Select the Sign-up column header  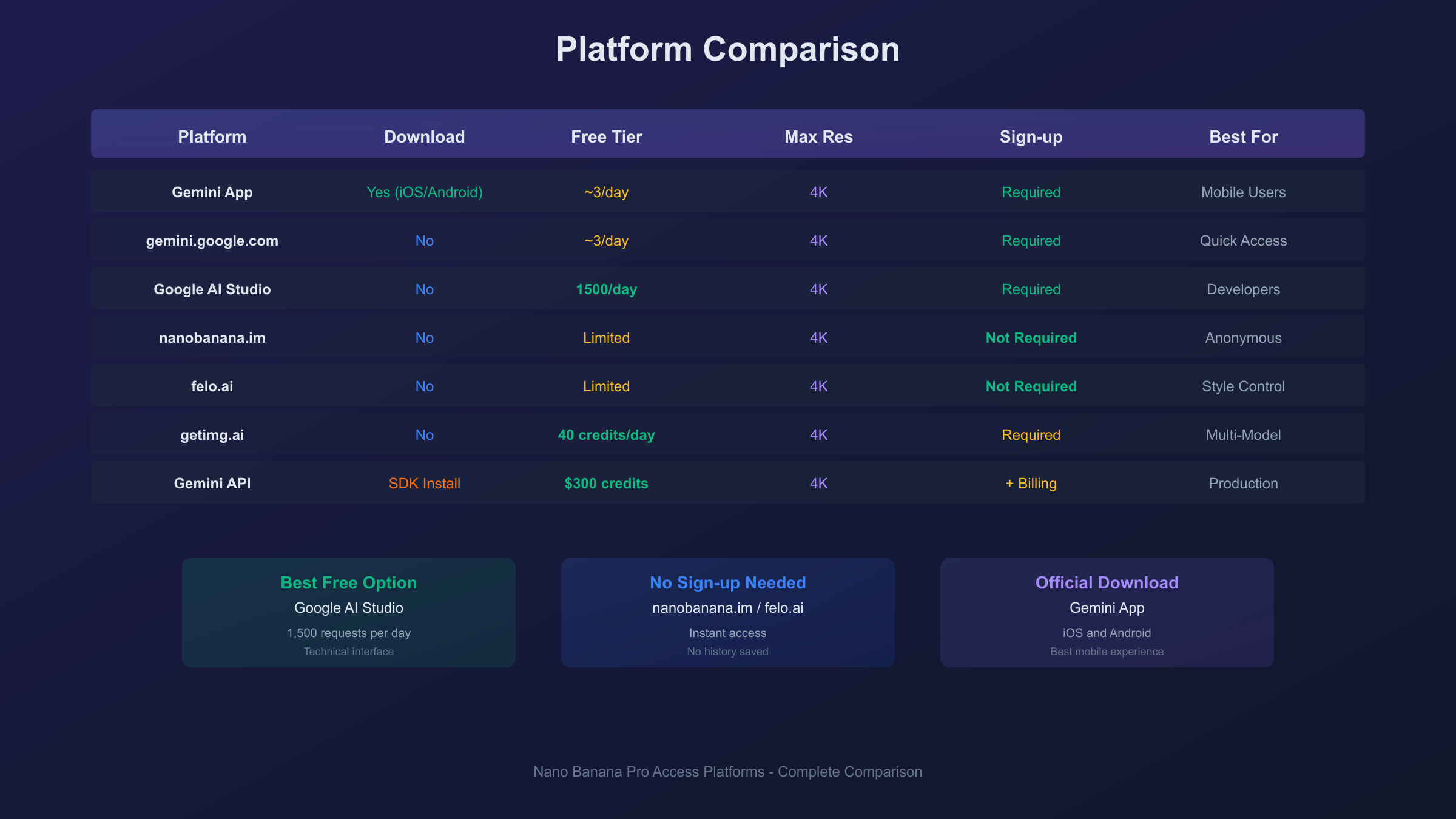(1031, 137)
